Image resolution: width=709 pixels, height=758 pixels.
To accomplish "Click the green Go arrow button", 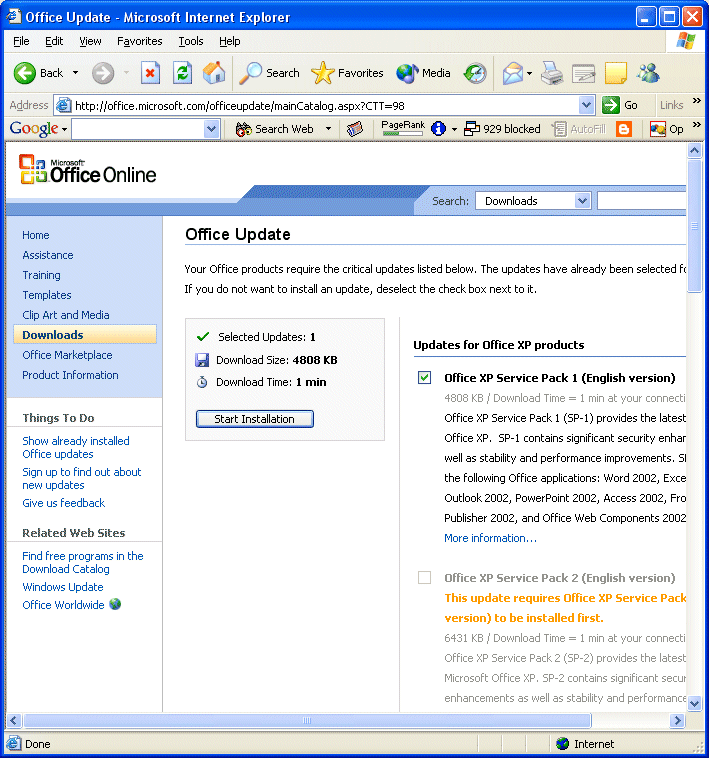I will click(x=611, y=105).
